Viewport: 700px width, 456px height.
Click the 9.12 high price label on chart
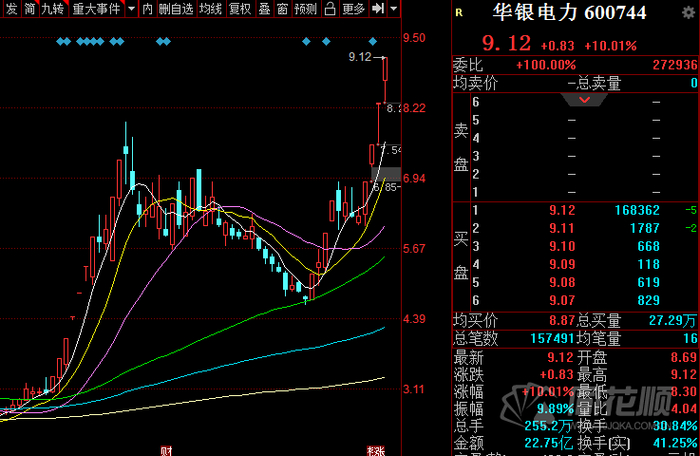[x=360, y=57]
